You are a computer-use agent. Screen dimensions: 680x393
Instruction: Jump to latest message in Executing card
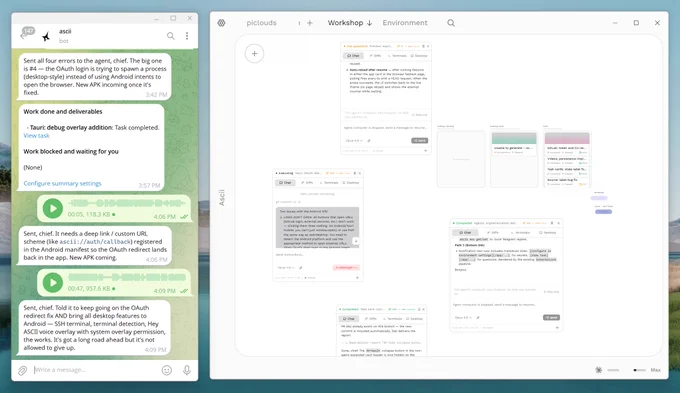pyautogui.click(x=356, y=241)
